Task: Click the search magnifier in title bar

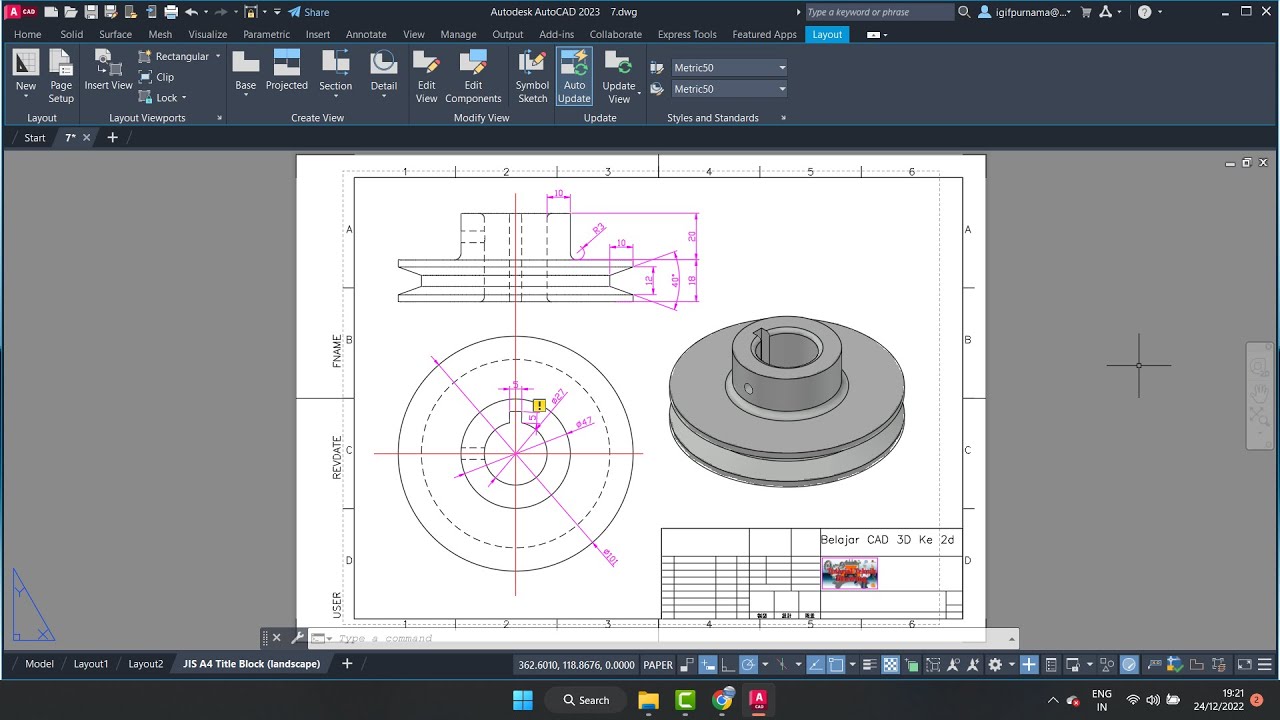Action: 964,12
